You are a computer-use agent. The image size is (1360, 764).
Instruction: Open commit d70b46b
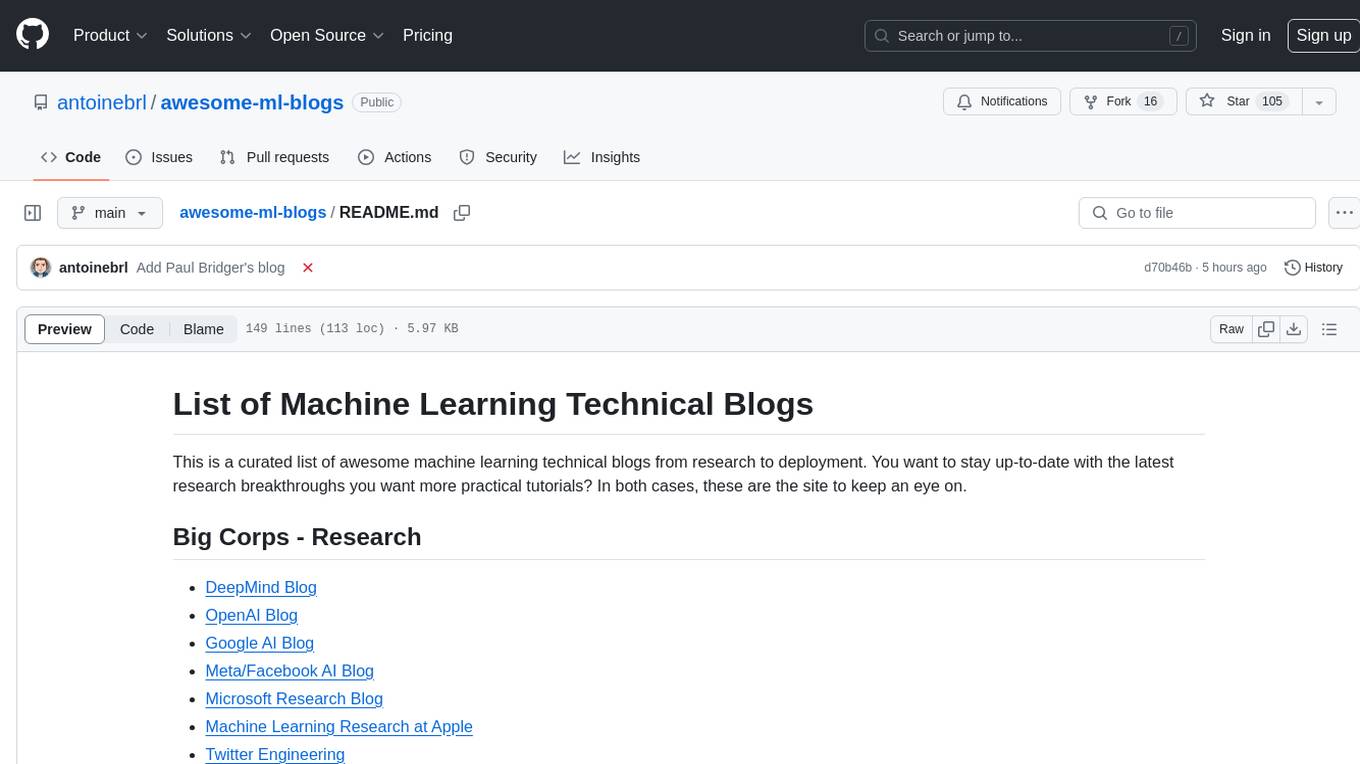pyautogui.click(x=1168, y=268)
